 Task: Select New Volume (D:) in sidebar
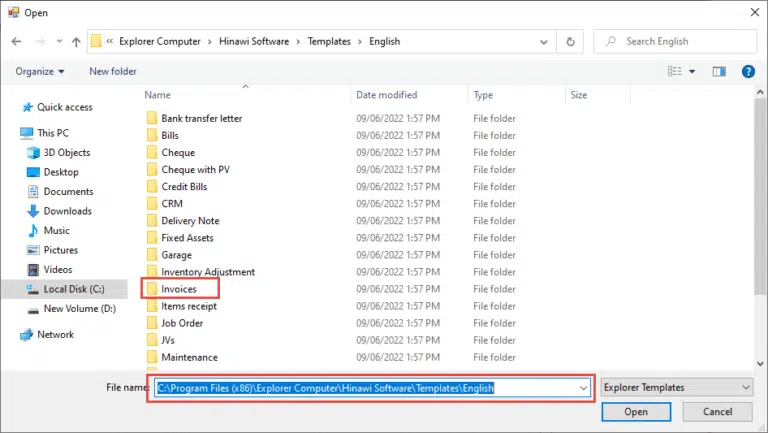point(72,309)
